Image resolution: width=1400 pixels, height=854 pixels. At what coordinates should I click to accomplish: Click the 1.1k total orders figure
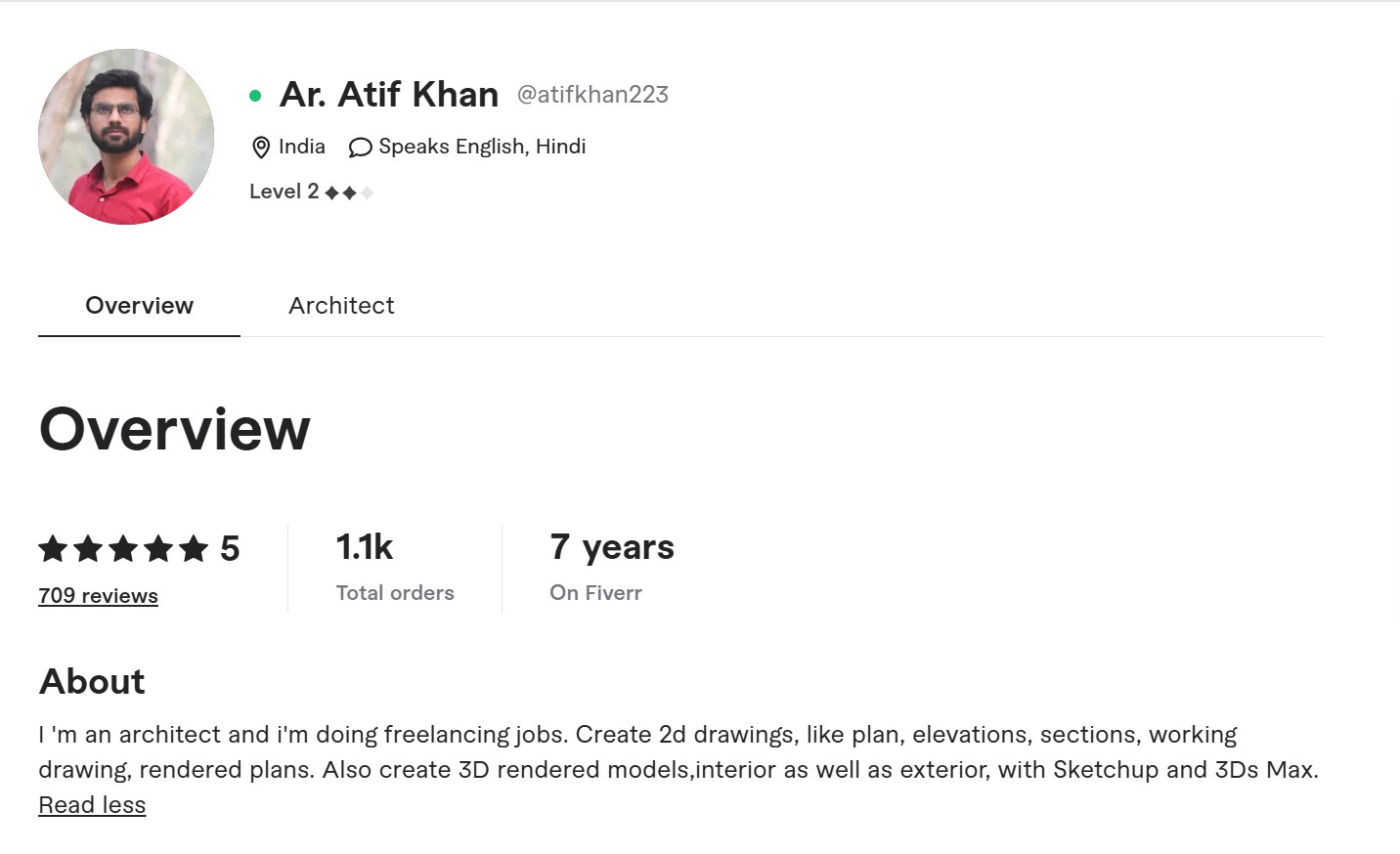pos(364,547)
